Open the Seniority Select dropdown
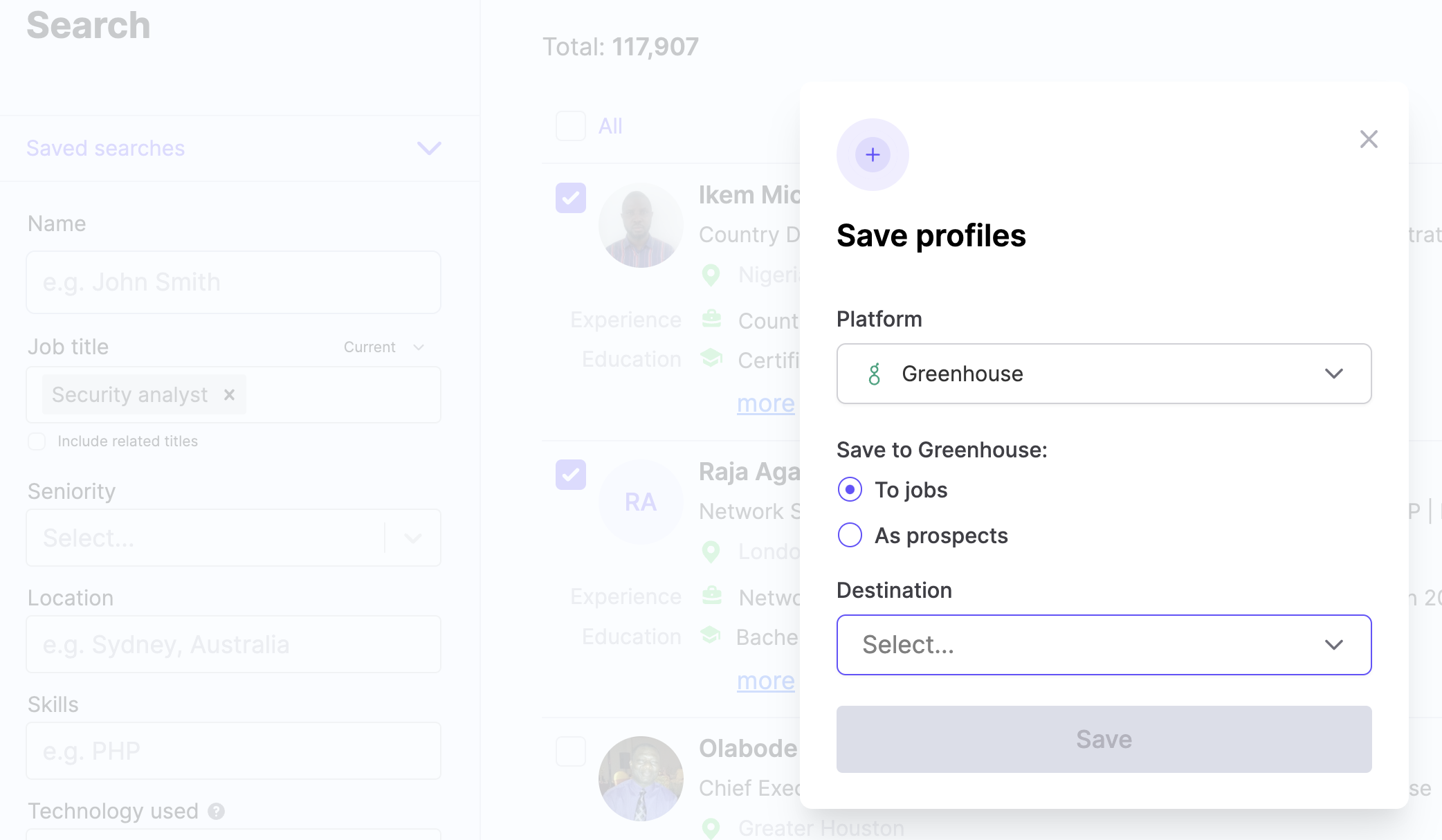This screenshot has height=840, width=1442. point(233,538)
